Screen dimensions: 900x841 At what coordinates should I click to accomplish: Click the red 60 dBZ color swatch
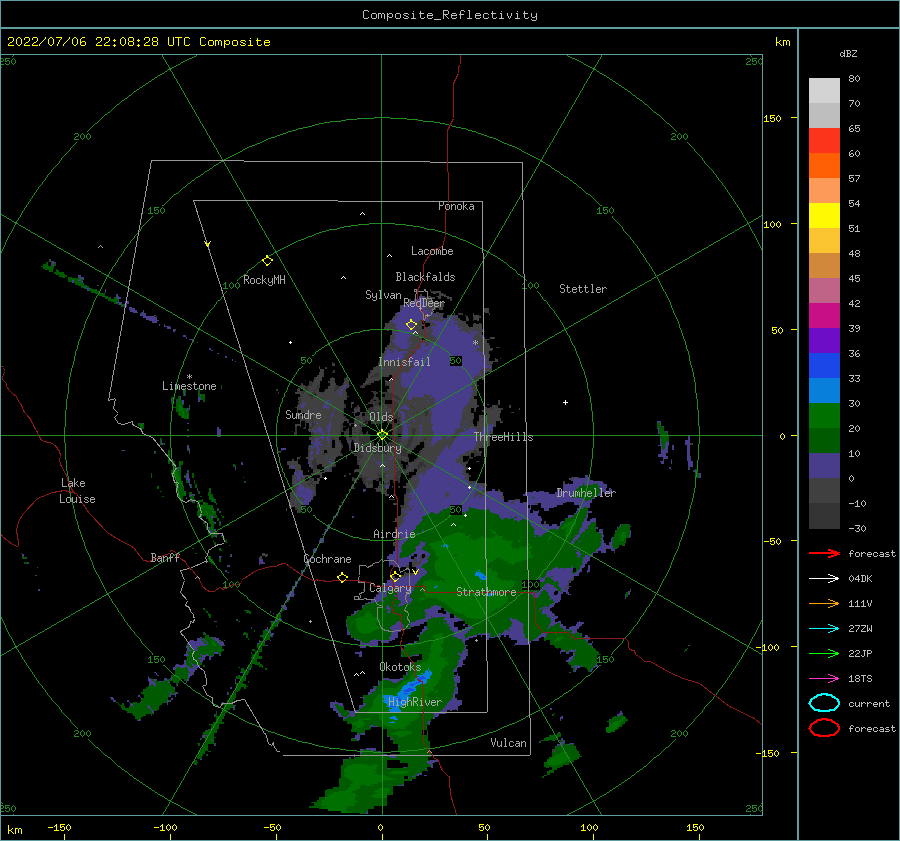(x=824, y=140)
